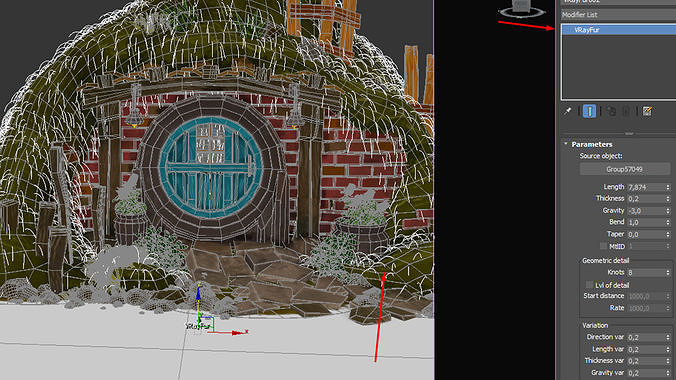The height and width of the screenshot is (380, 676).
Task: Open the Modifier List dropdown
Action: (x=618, y=15)
